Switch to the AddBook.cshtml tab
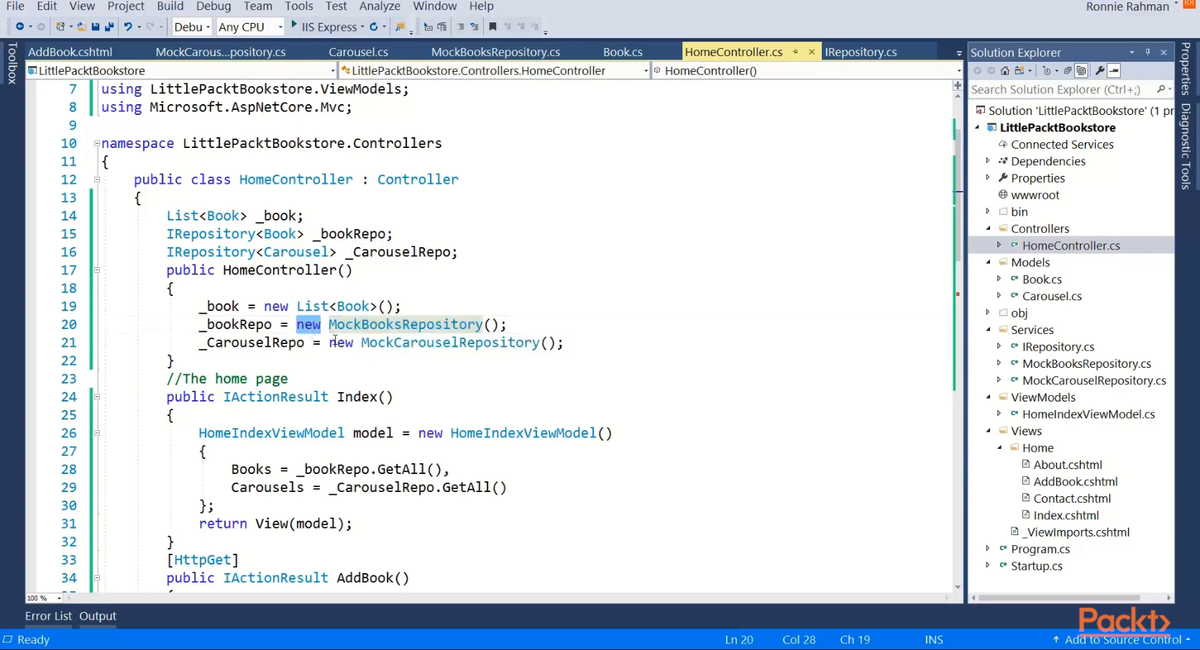The height and width of the screenshot is (650, 1200). (x=70, y=52)
